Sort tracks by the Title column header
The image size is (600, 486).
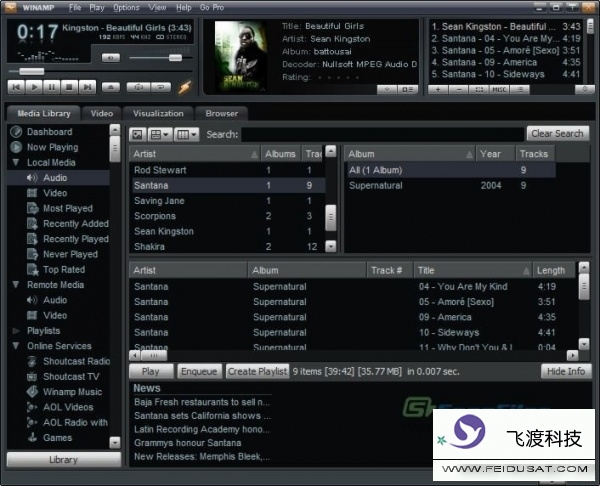point(472,270)
